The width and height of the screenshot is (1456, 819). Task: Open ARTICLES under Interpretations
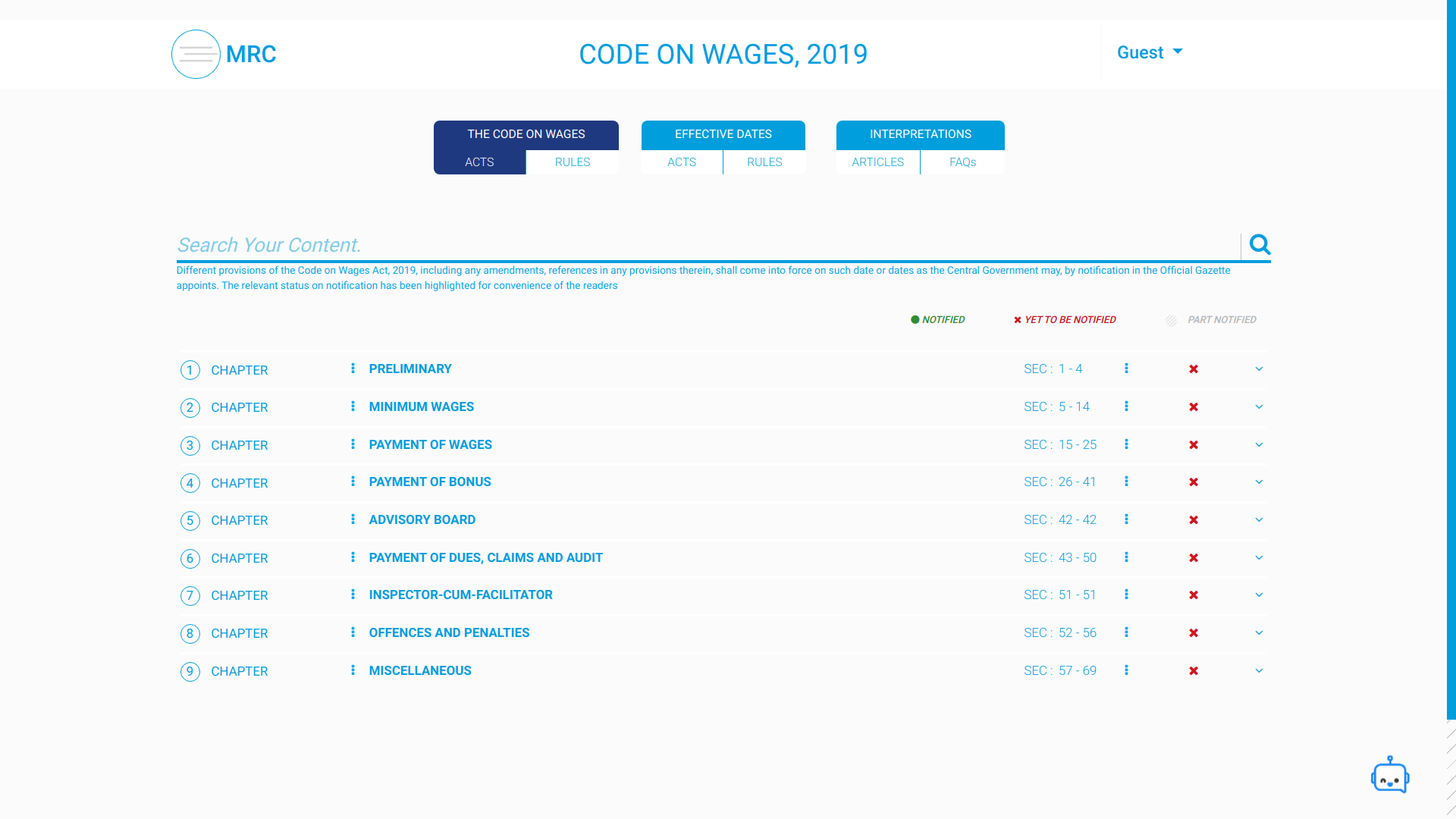(878, 162)
